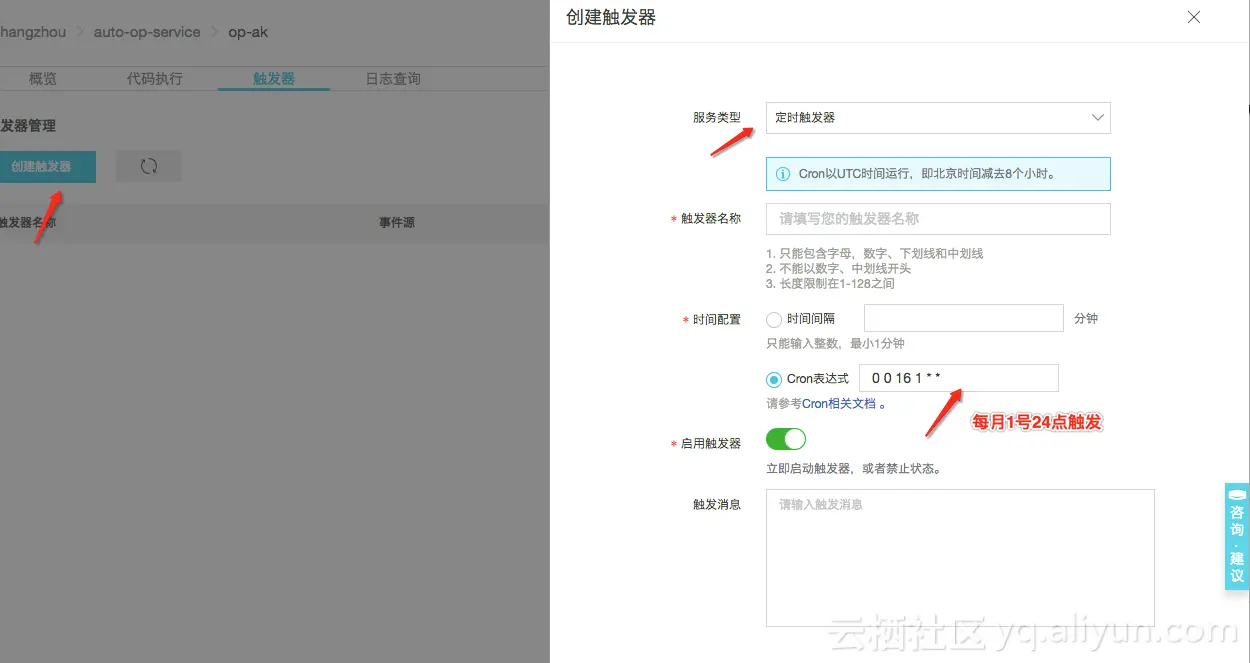Viewport: 1250px width, 663px height.
Task: Open the 服务类型 dropdown showing 定时触发器
Action: pyautogui.click(x=938, y=117)
